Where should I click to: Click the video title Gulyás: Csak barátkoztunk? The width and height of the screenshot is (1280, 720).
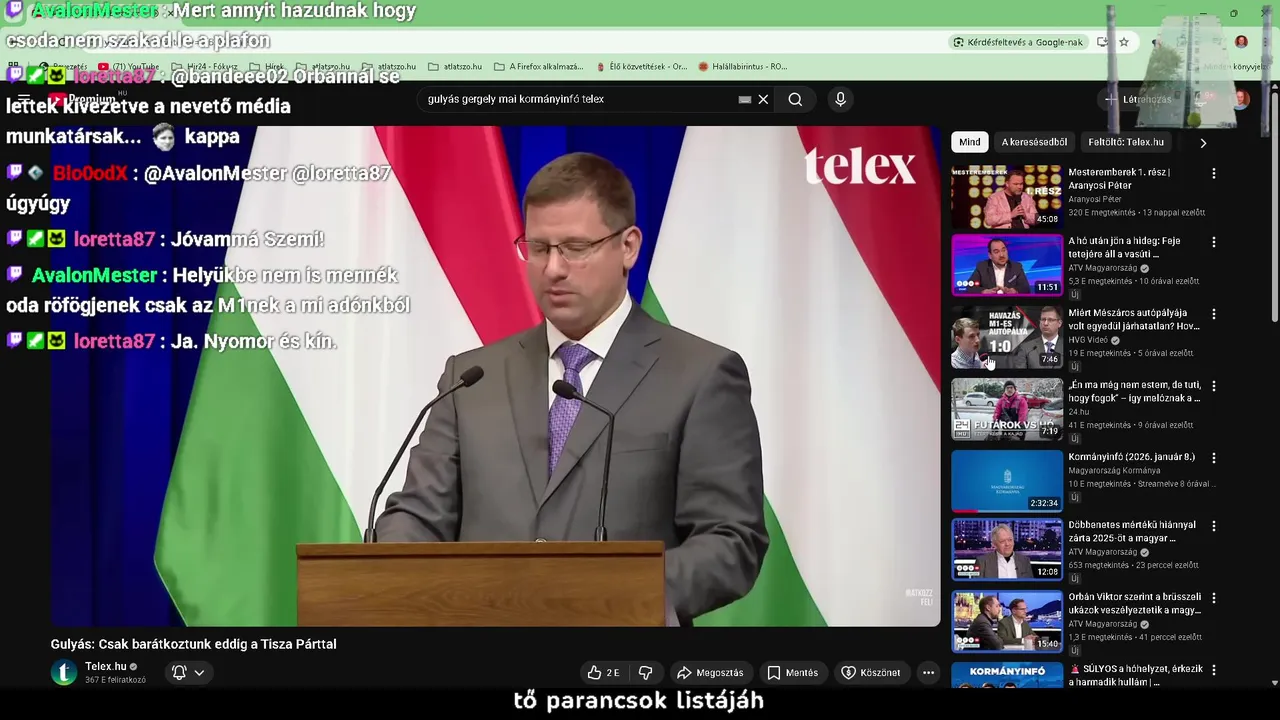[193, 644]
